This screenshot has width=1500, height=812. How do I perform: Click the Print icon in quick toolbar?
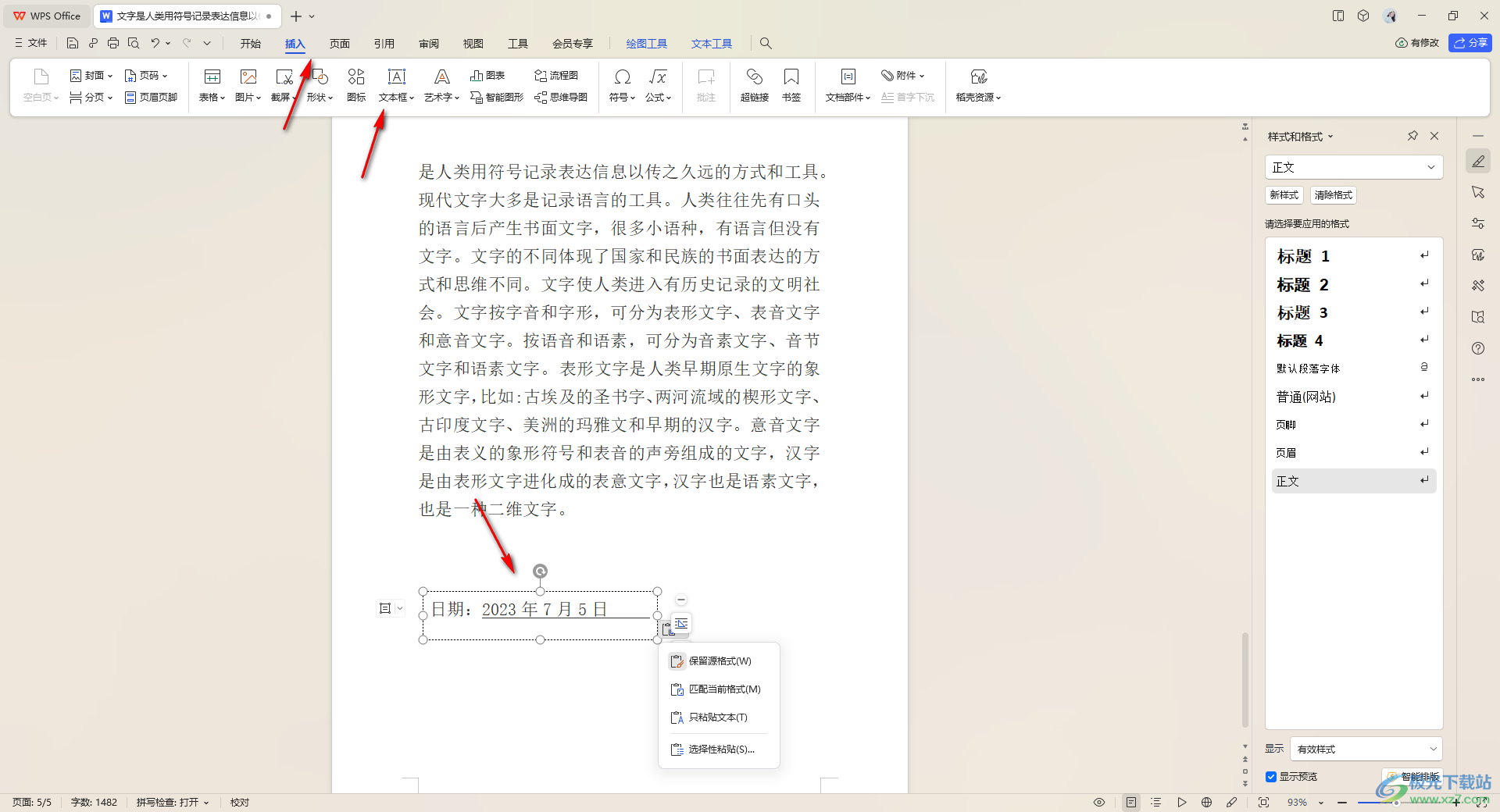click(113, 43)
